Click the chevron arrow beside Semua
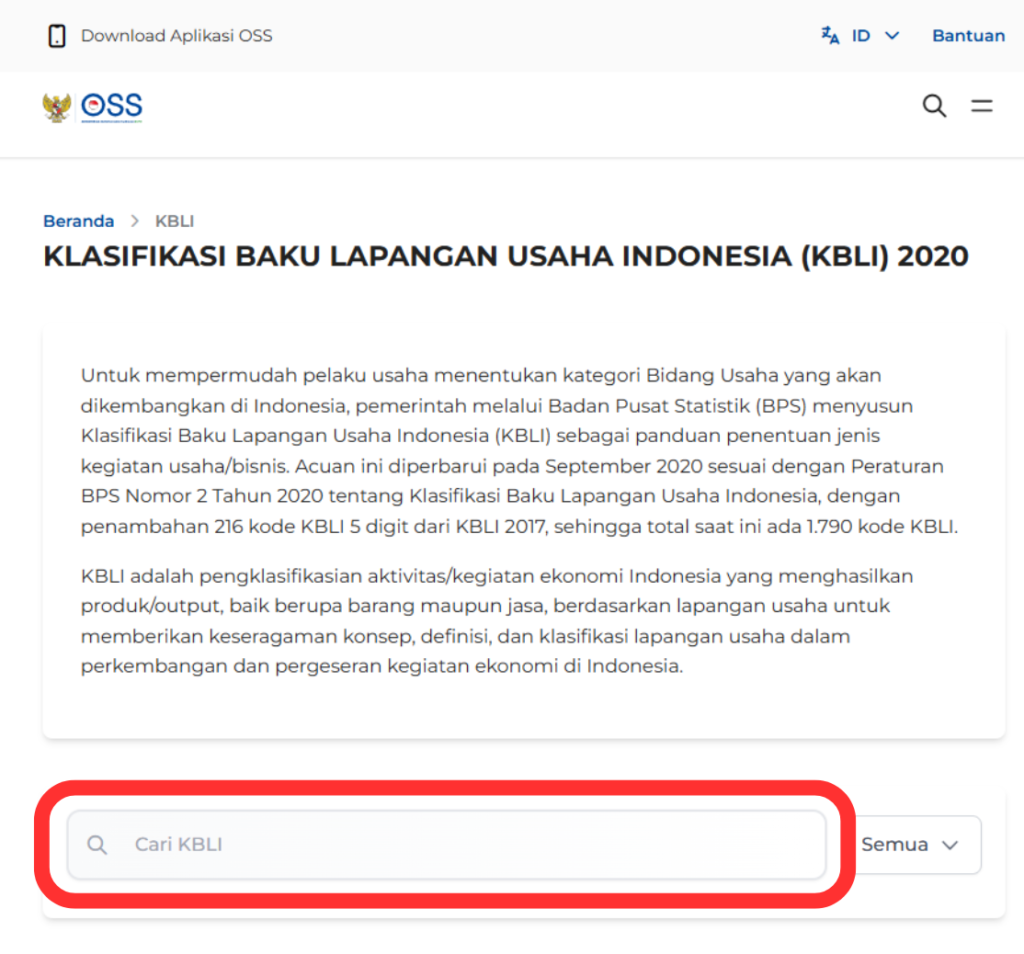1024x954 pixels. click(x=950, y=845)
